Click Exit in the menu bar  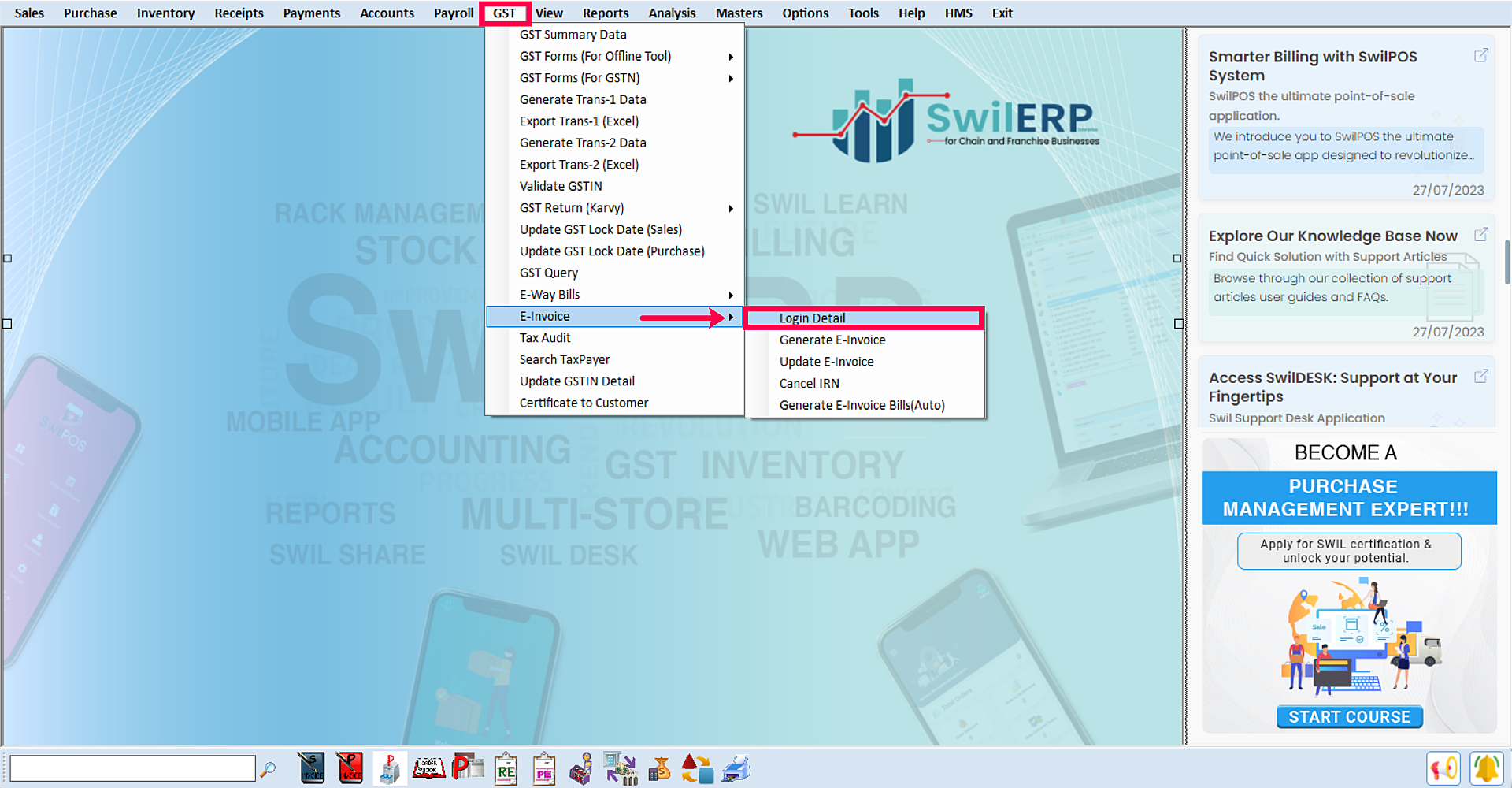(x=1002, y=13)
